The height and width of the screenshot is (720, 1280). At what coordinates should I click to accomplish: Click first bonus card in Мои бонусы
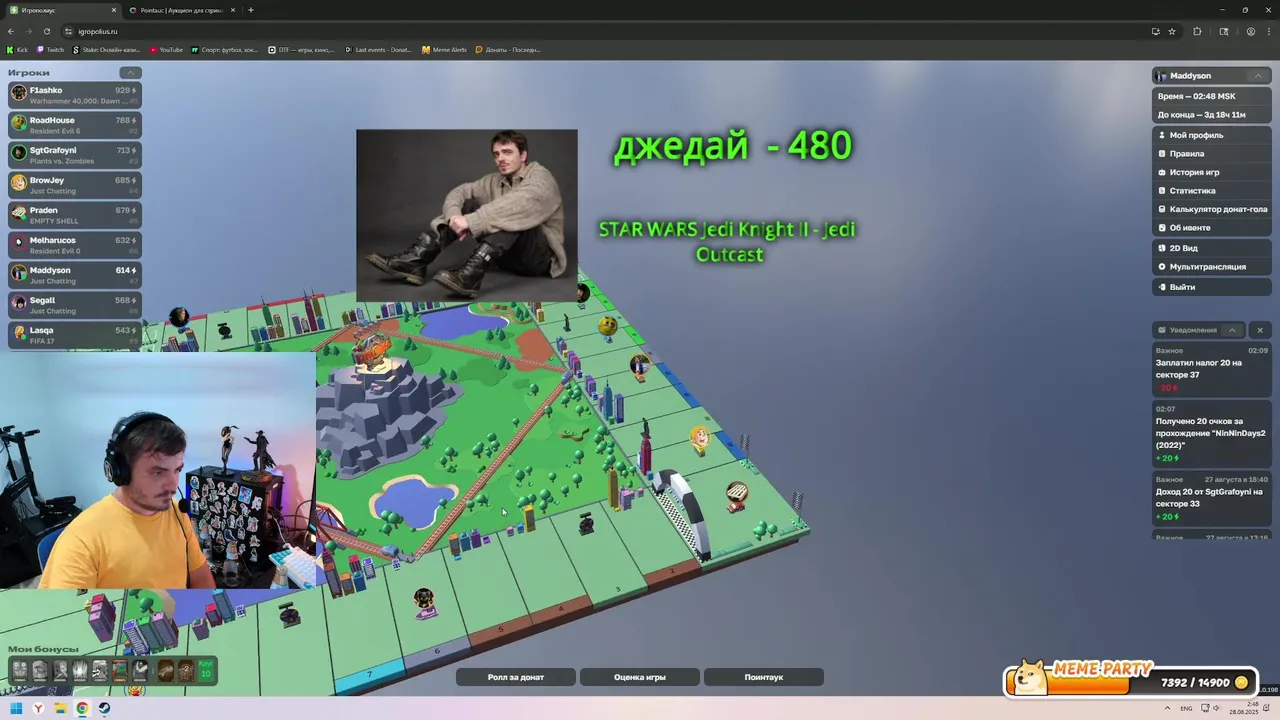coord(20,670)
